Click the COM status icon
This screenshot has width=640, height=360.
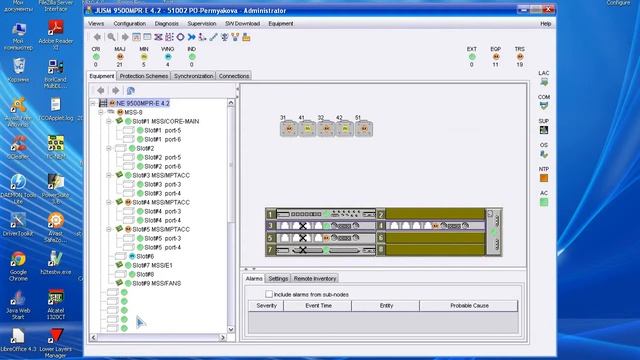coord(544,106)
